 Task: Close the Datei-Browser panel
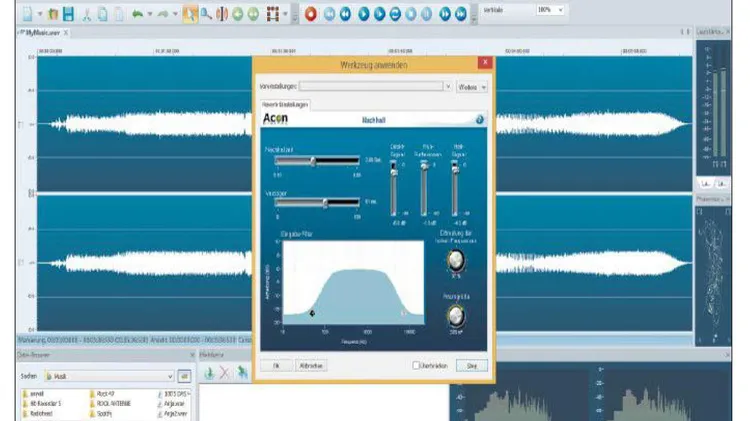pyautogui.click(x=192, y=355)
